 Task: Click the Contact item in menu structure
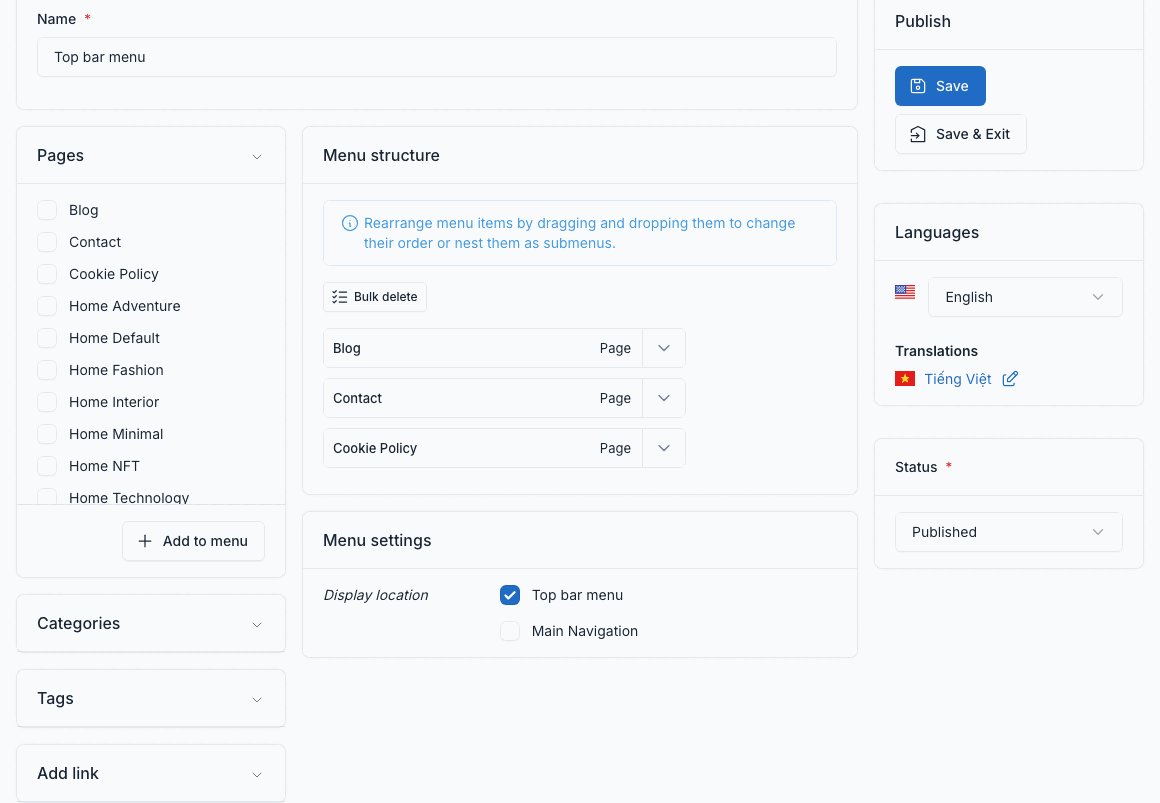point(482,398)
